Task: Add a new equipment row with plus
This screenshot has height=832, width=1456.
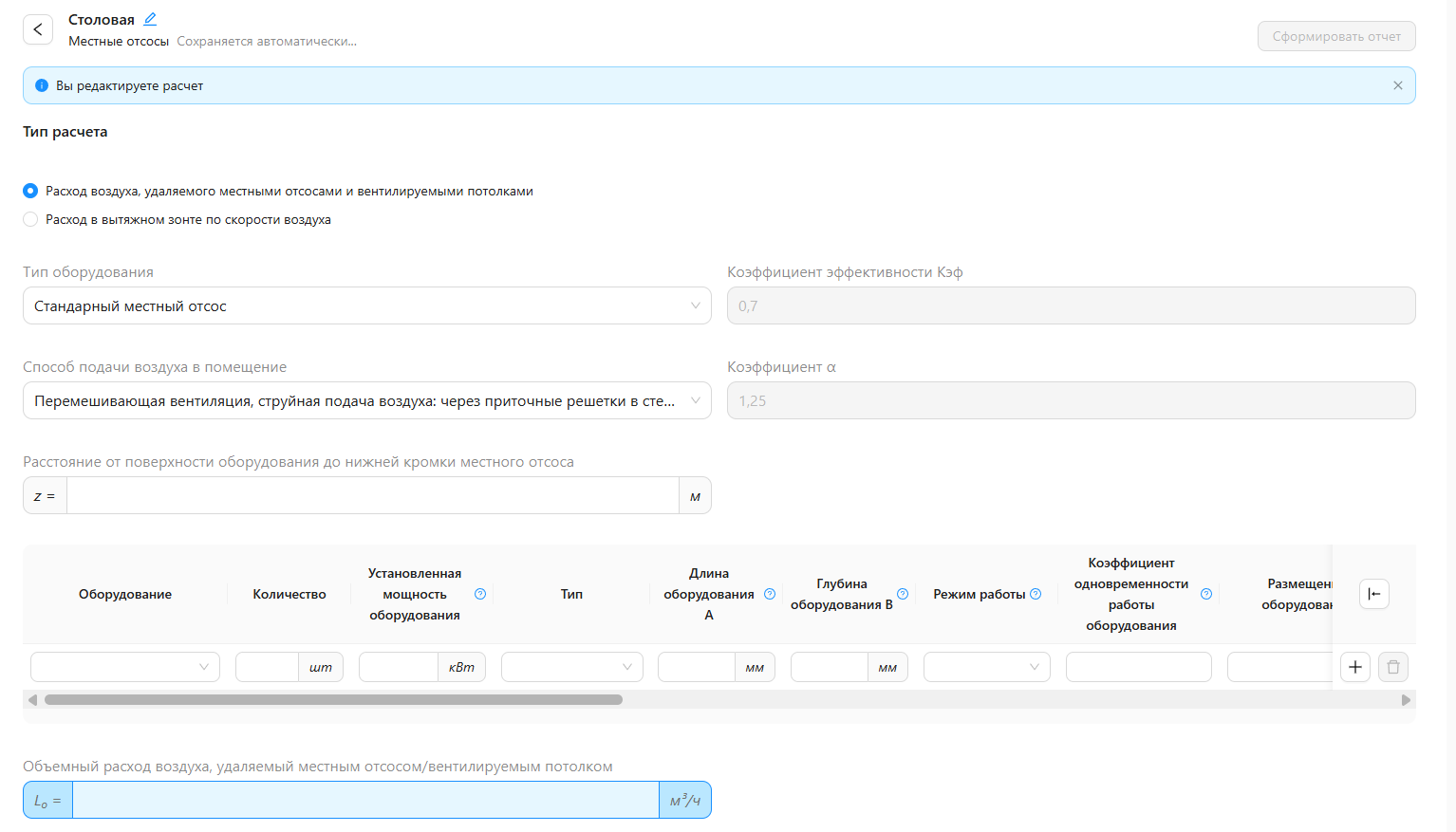Action: [1354, 667]
